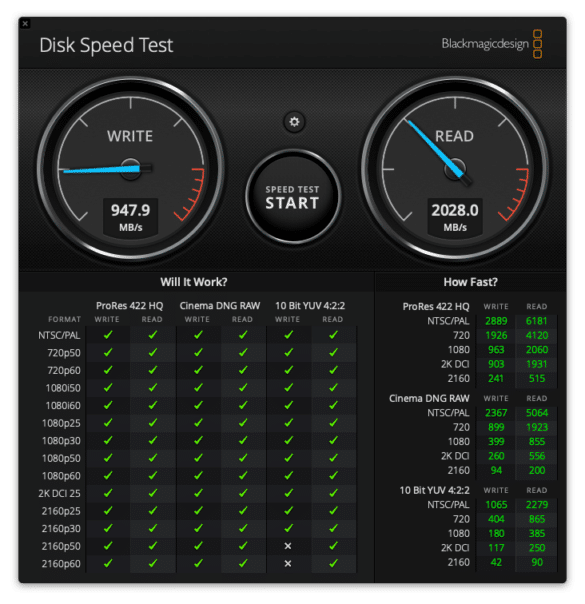585x604 pixels.
Task: Click the 2889 ProRes NTSC/PAL write value
Action: (496, 321)
